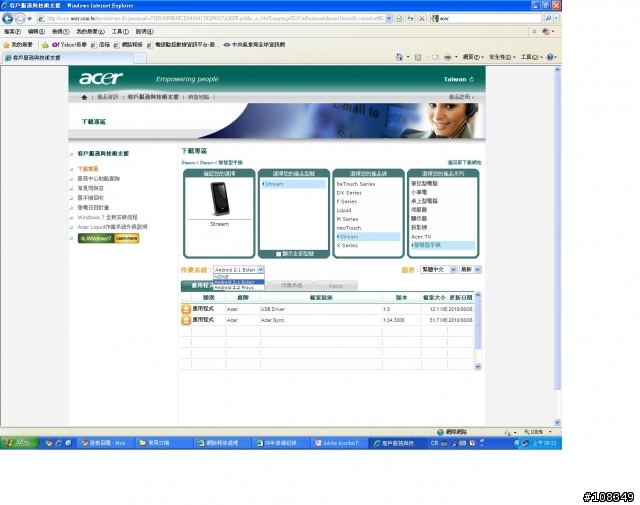The width and height of the screenshot is (640, 505).
Task: Click the Help question mark icon
Action: click(550, 57)
